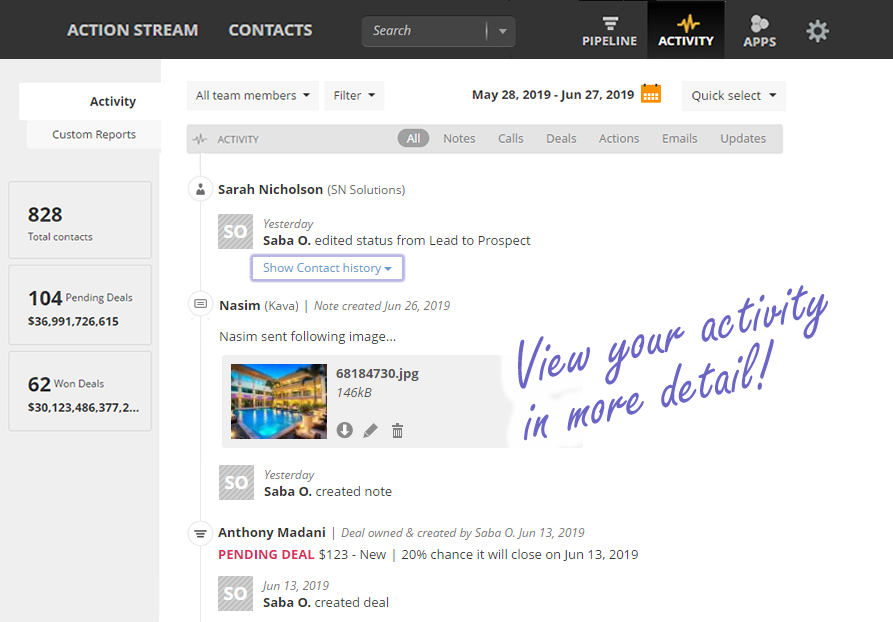Click the deal icon beside Anthony Madani
The image size is (893, 622).
200,534
